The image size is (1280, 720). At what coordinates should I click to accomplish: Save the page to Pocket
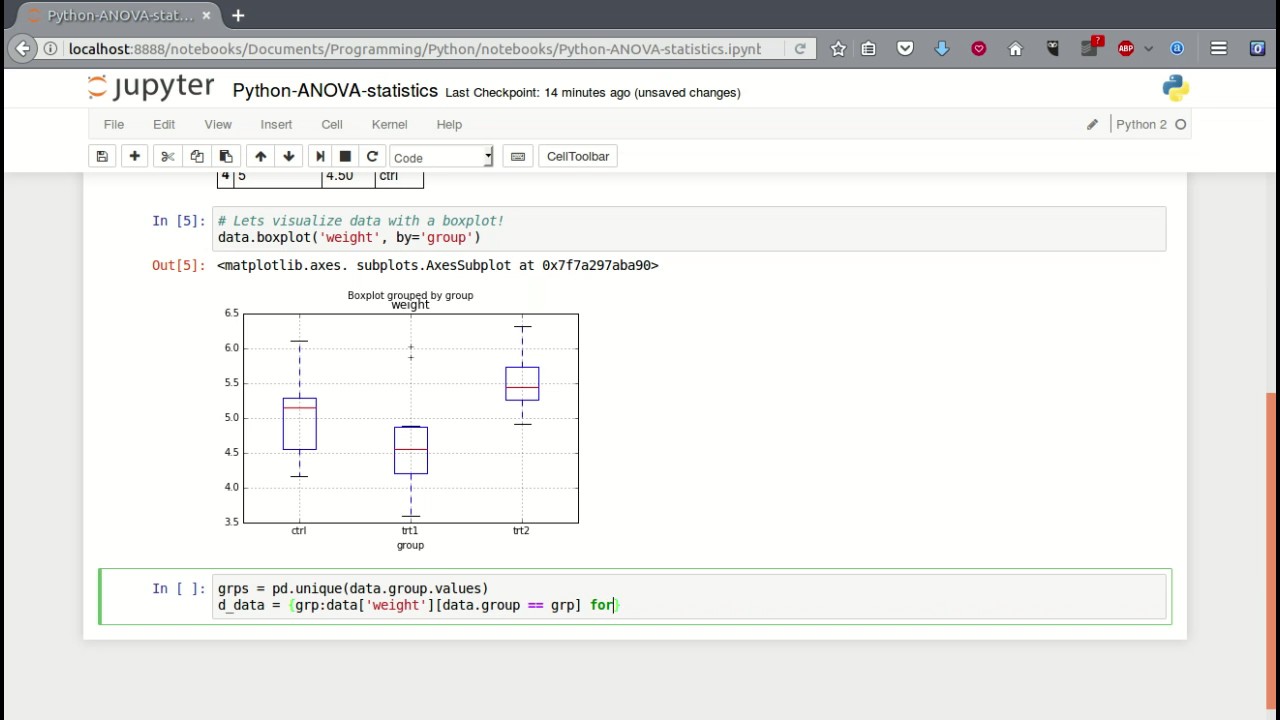pyautogui.click(x=905, y=48)
